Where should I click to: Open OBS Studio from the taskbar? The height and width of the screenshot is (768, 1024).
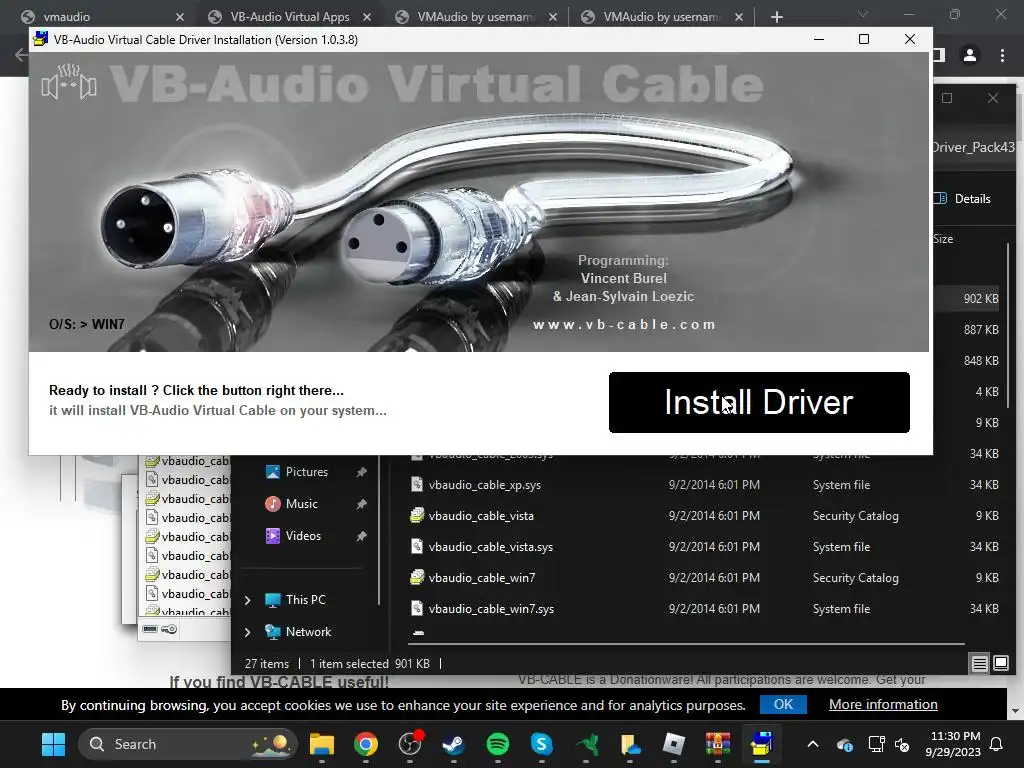tap(410, 744)
